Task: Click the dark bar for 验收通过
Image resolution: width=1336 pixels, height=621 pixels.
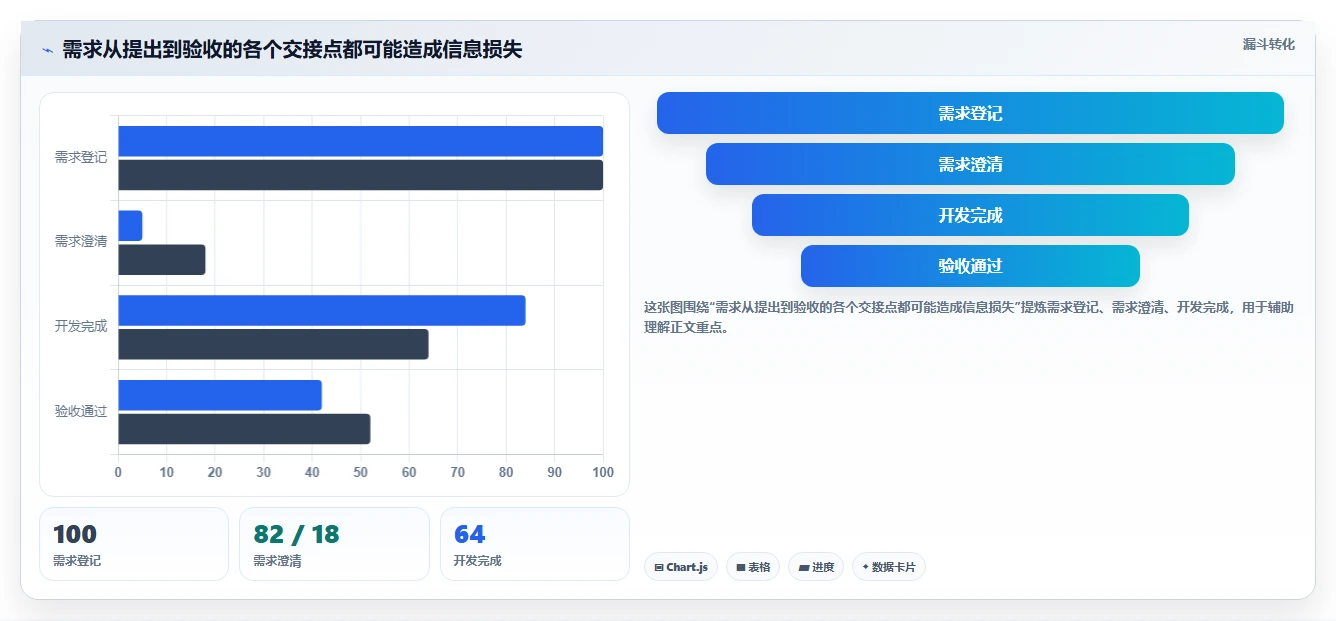Action: tap(244, 429)
